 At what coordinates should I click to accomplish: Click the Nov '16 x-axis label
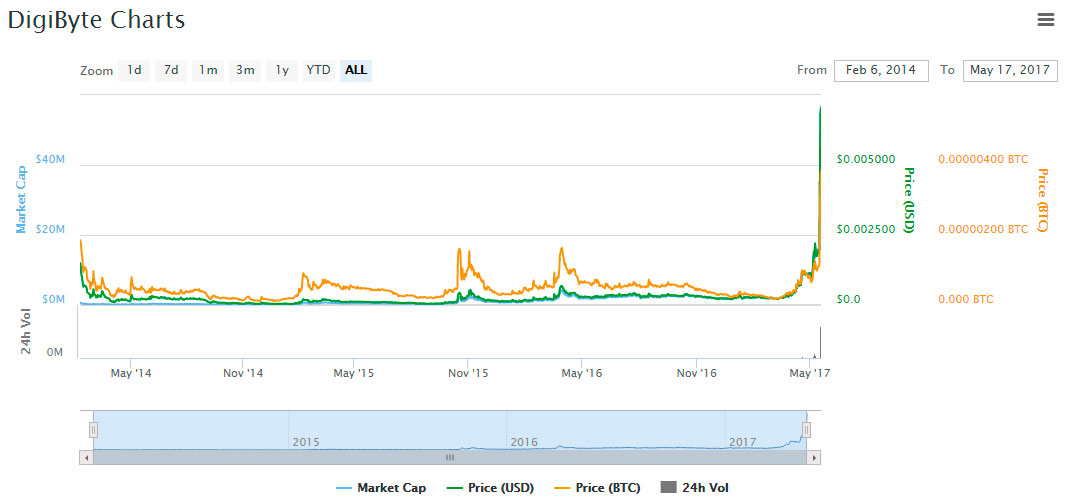(x=697, y=373)
